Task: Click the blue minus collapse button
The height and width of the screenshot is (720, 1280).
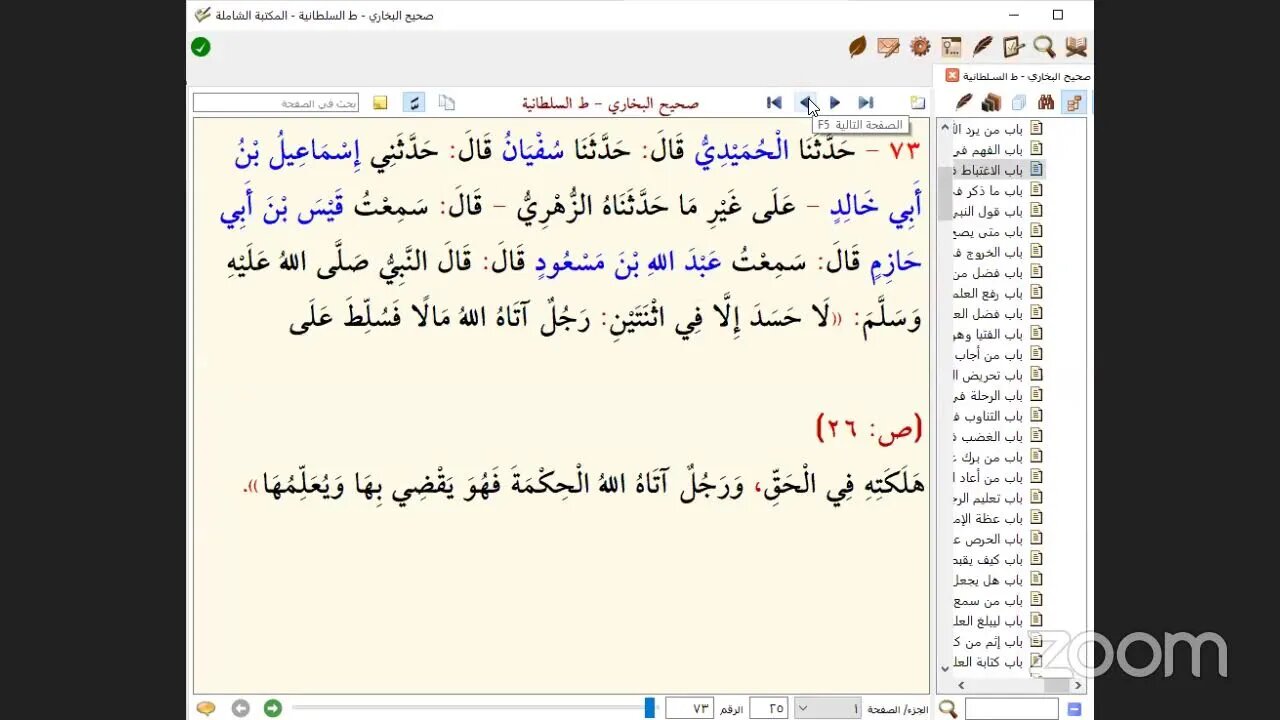Action: [1075, 709]
